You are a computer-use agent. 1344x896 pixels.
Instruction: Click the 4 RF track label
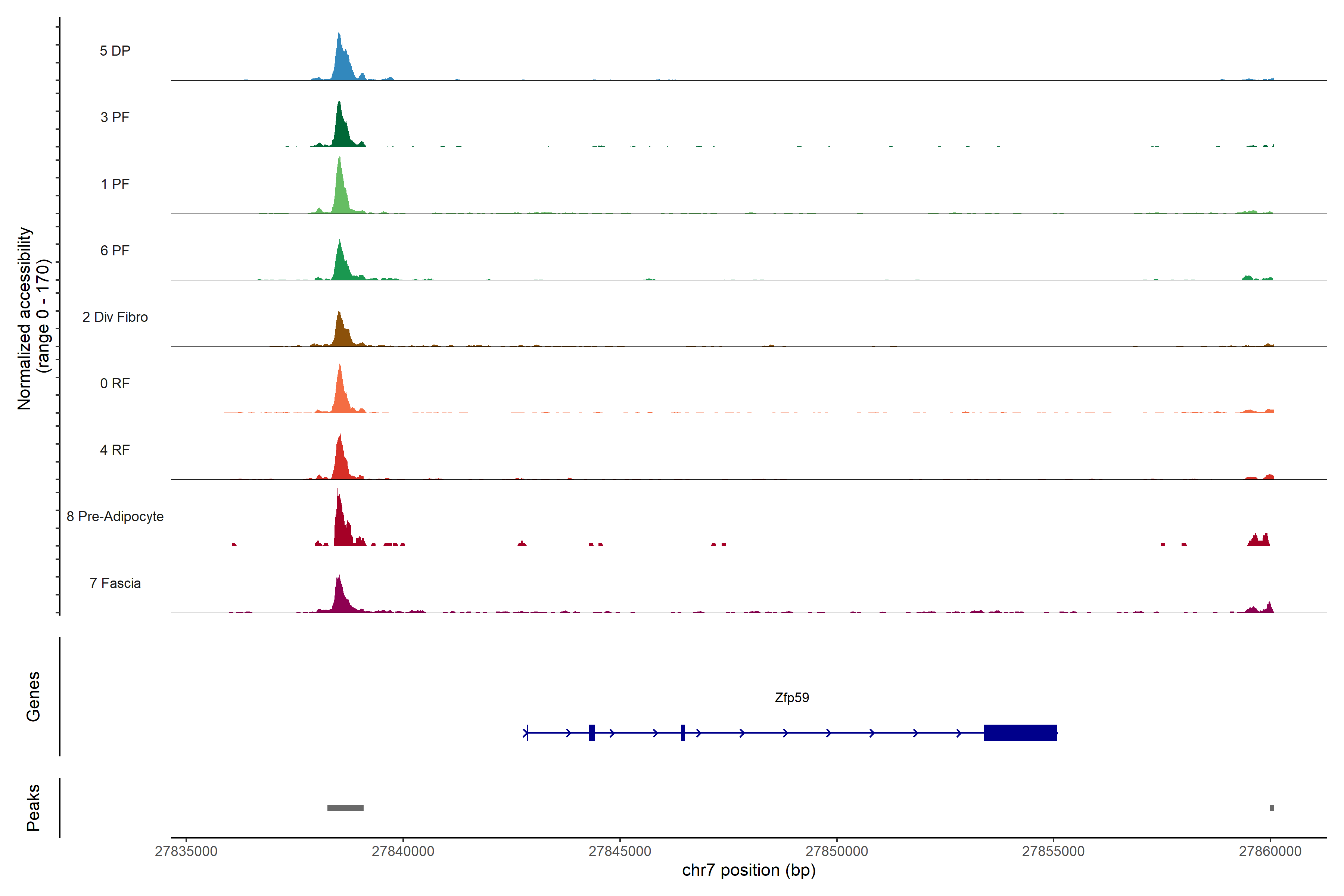115,450
